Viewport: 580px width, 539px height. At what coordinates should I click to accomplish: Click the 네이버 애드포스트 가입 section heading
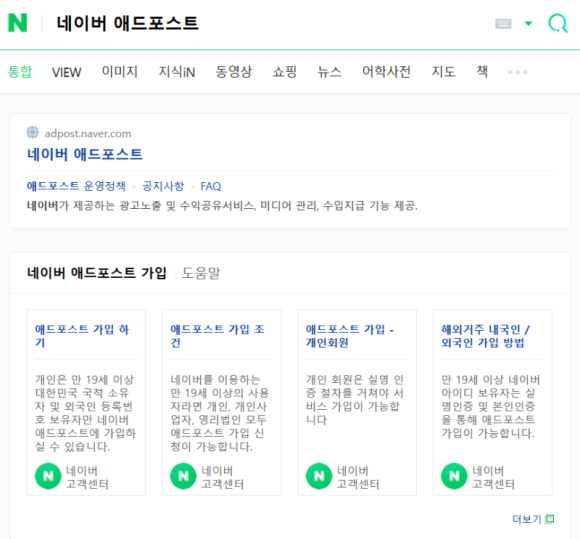coord(97,273)
